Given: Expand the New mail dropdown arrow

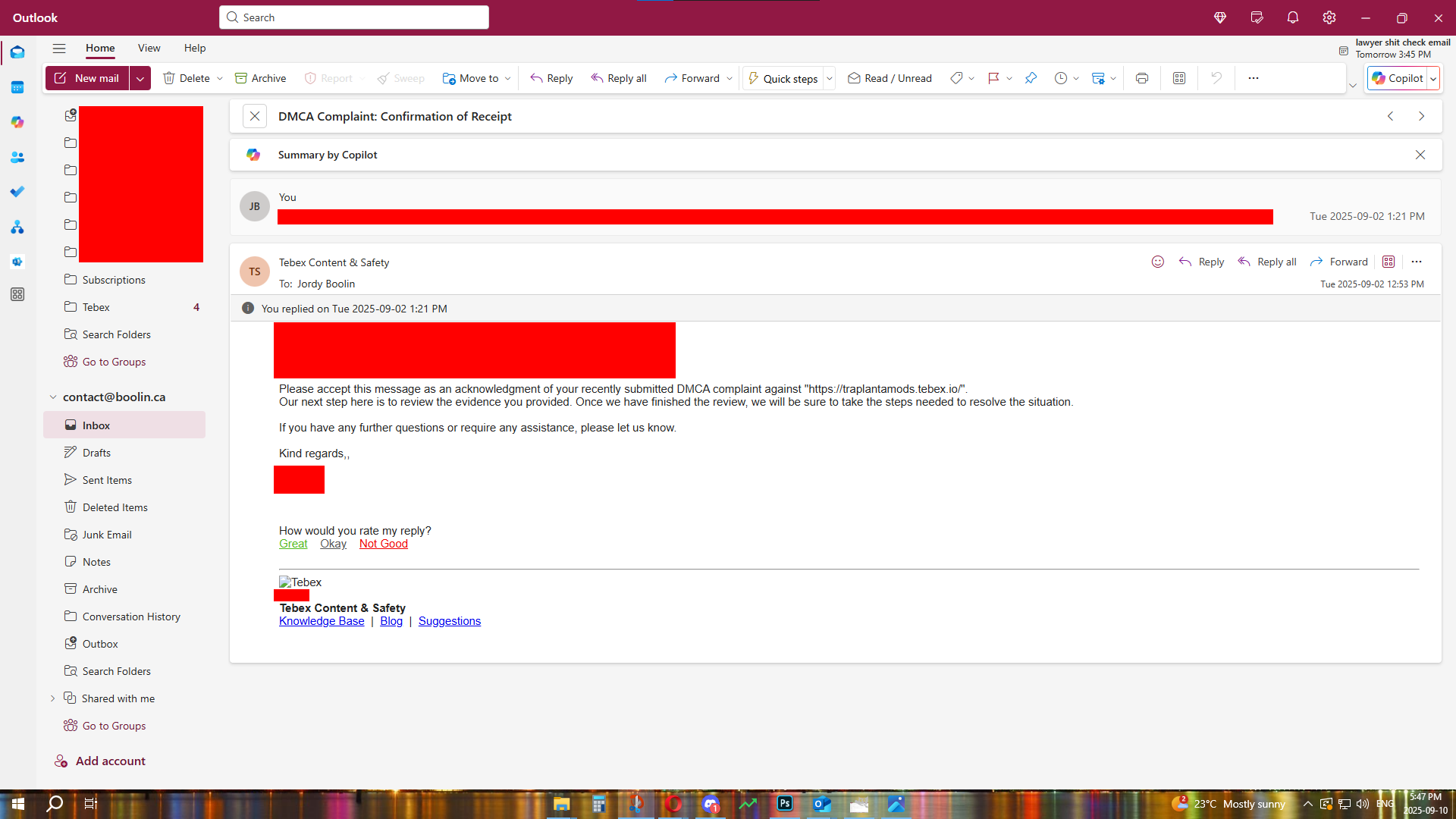Looking at the screenshot, I should (140, 78).
